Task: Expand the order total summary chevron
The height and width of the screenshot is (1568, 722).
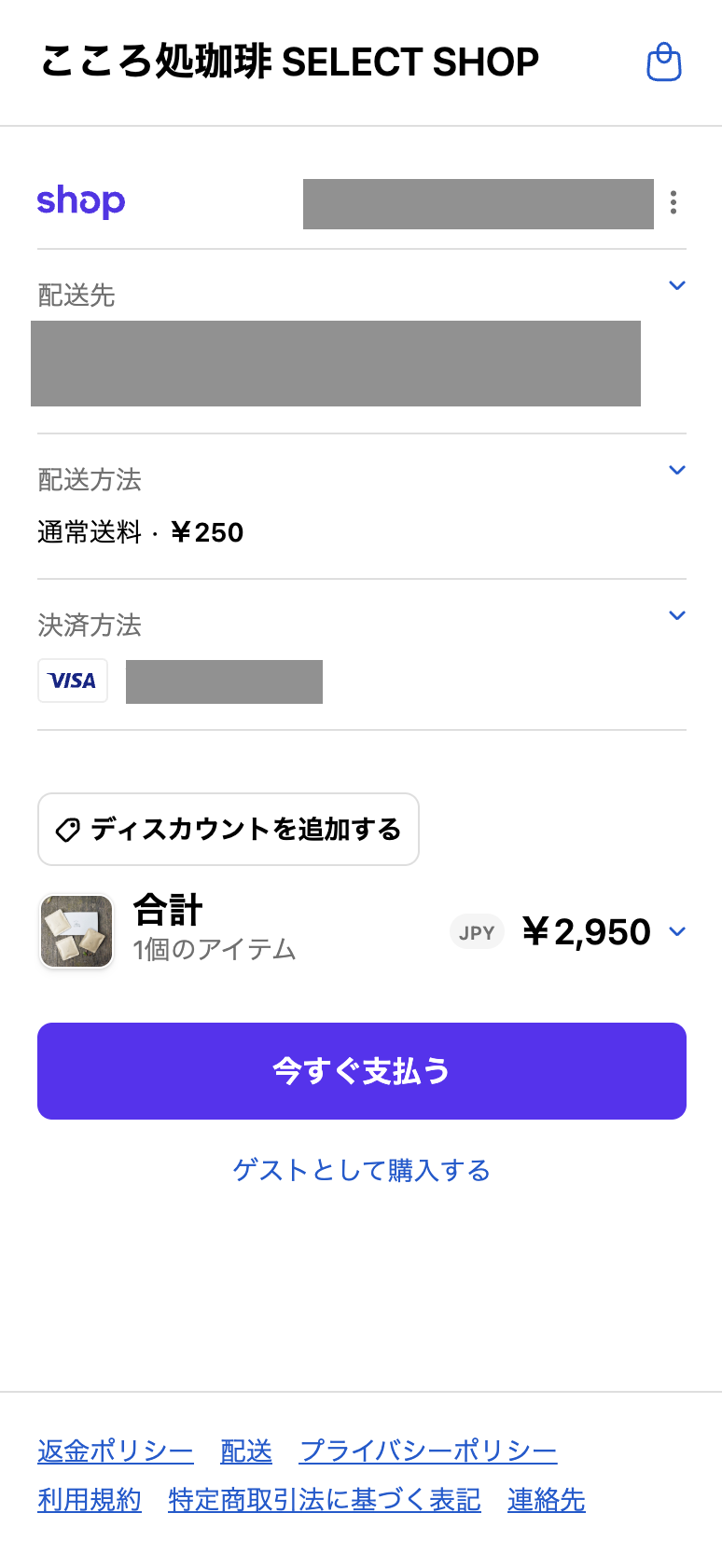Action: tap(677, 932)
